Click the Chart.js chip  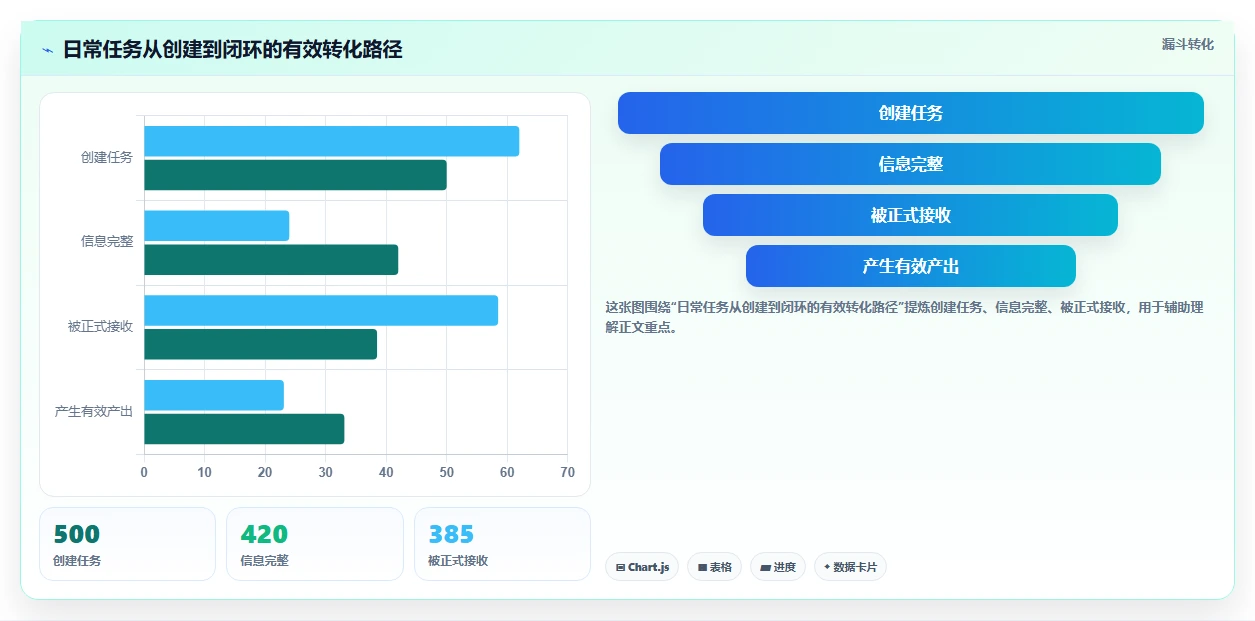(642, 567)
